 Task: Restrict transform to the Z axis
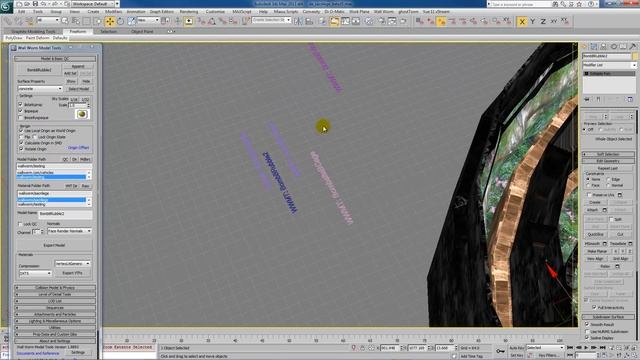[x=543, y=22]
